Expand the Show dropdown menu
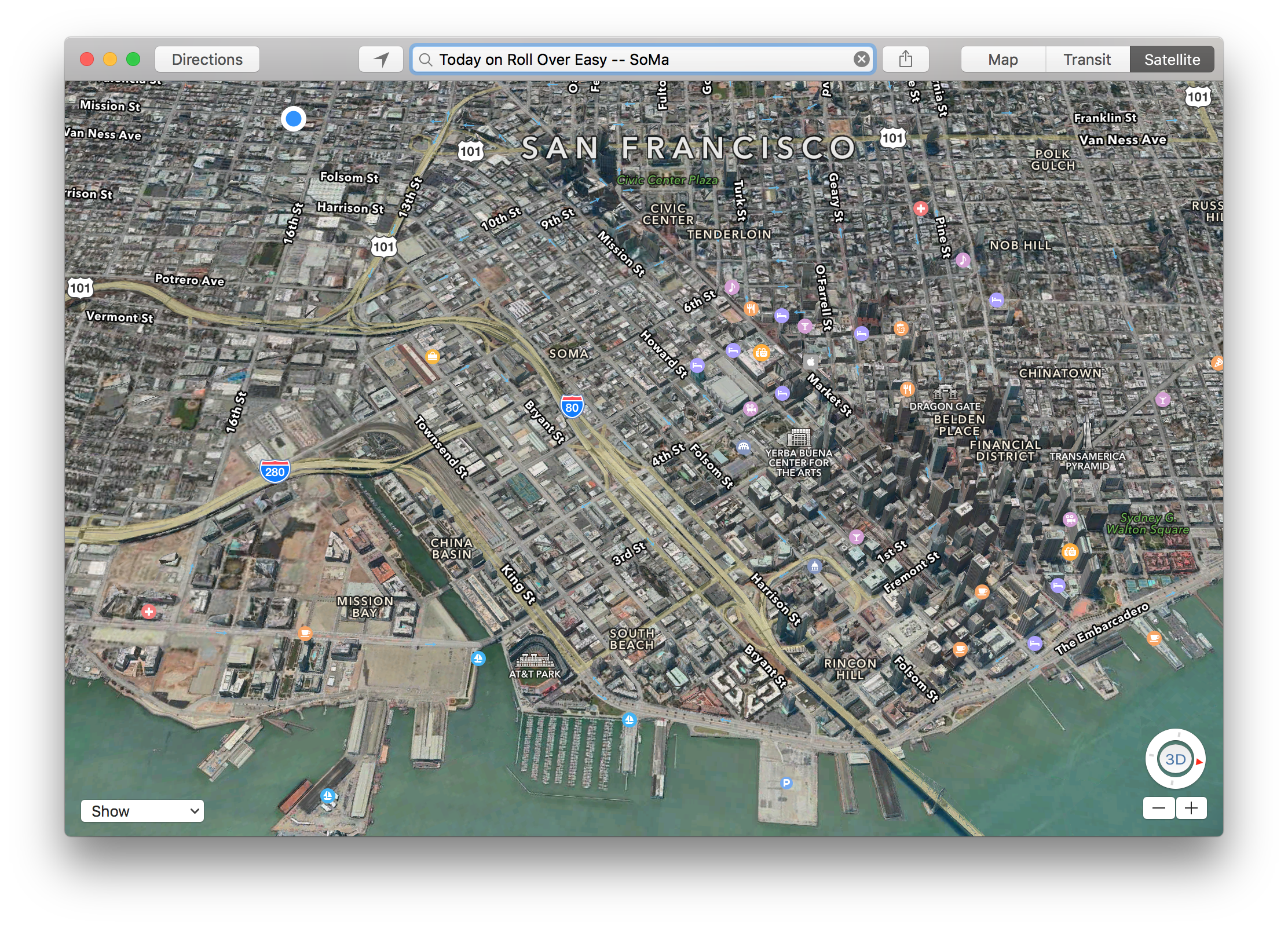This screenshot has height=929, width=1288. tap(142, 811)
